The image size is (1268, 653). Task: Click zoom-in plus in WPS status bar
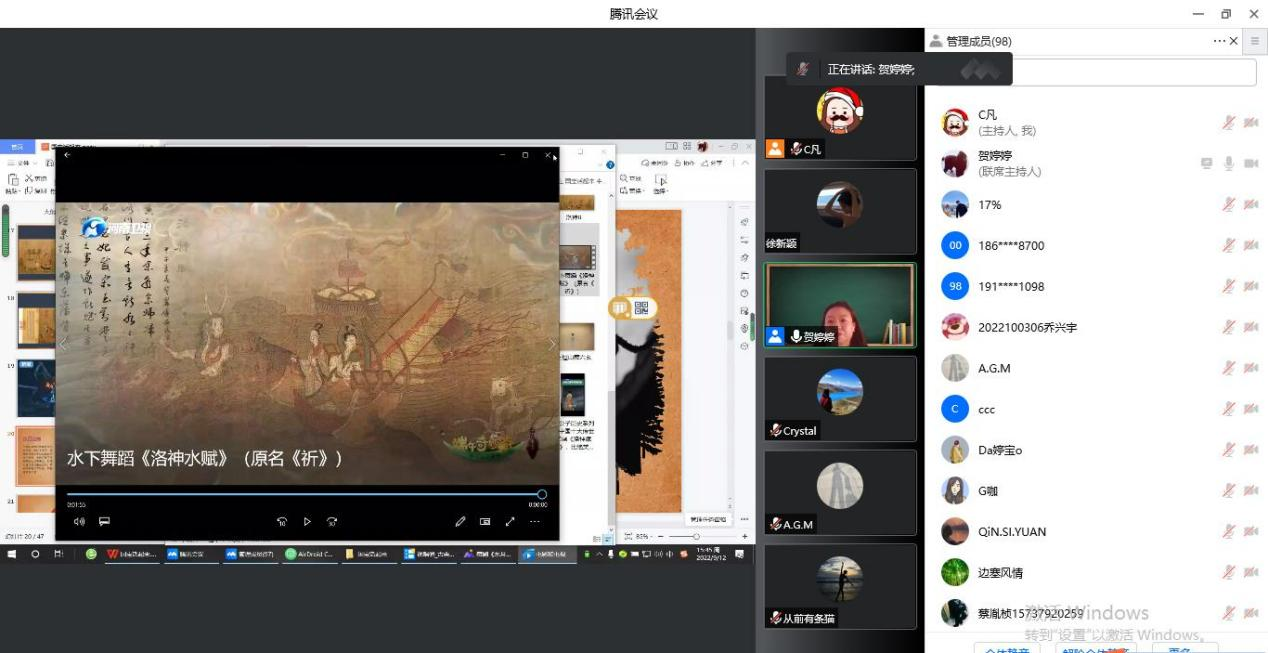(x=745, y=537)
